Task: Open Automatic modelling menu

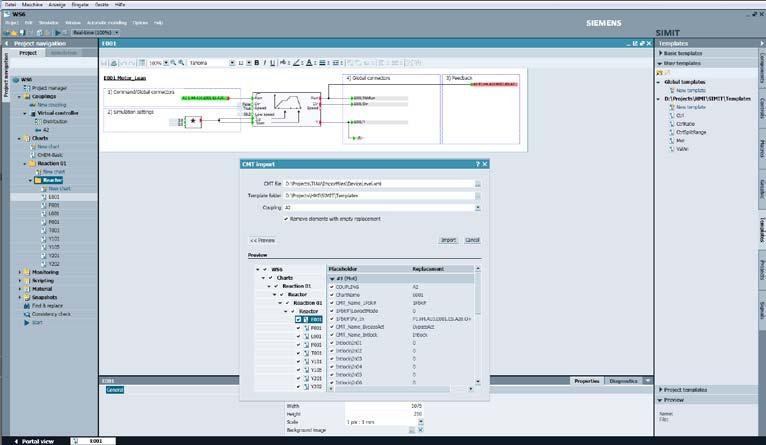Action: coord(106,22)
